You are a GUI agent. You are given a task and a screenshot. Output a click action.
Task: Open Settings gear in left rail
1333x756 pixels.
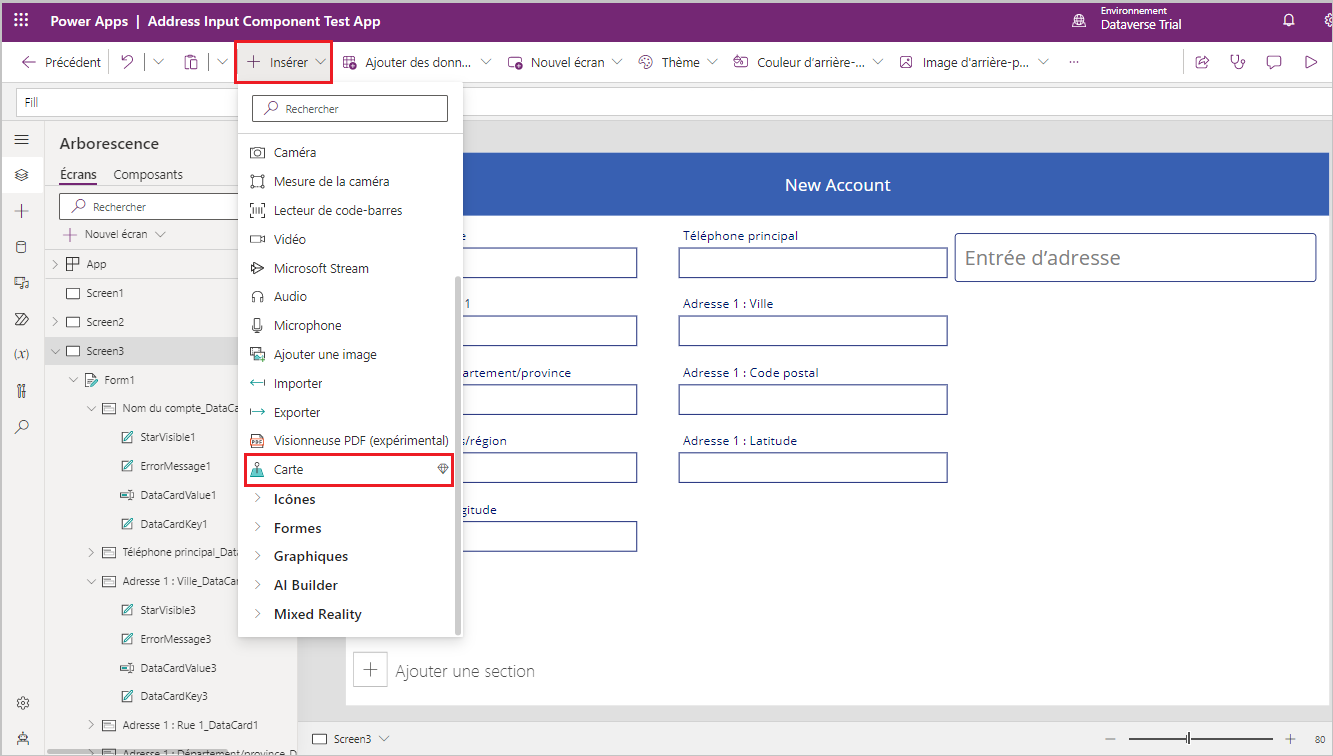tap(22, 703)
